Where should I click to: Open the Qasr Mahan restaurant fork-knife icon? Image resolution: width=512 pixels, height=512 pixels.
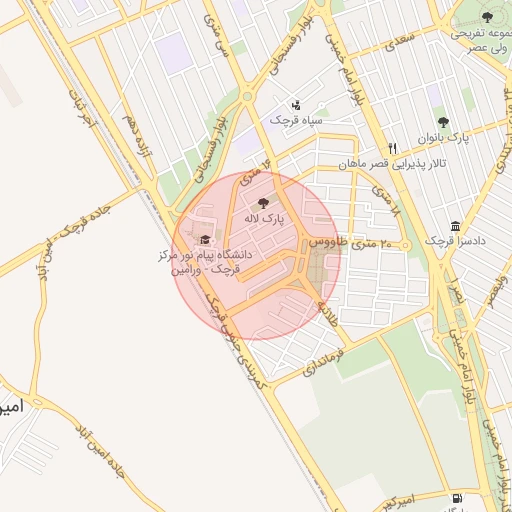click(x=393, y=149)
